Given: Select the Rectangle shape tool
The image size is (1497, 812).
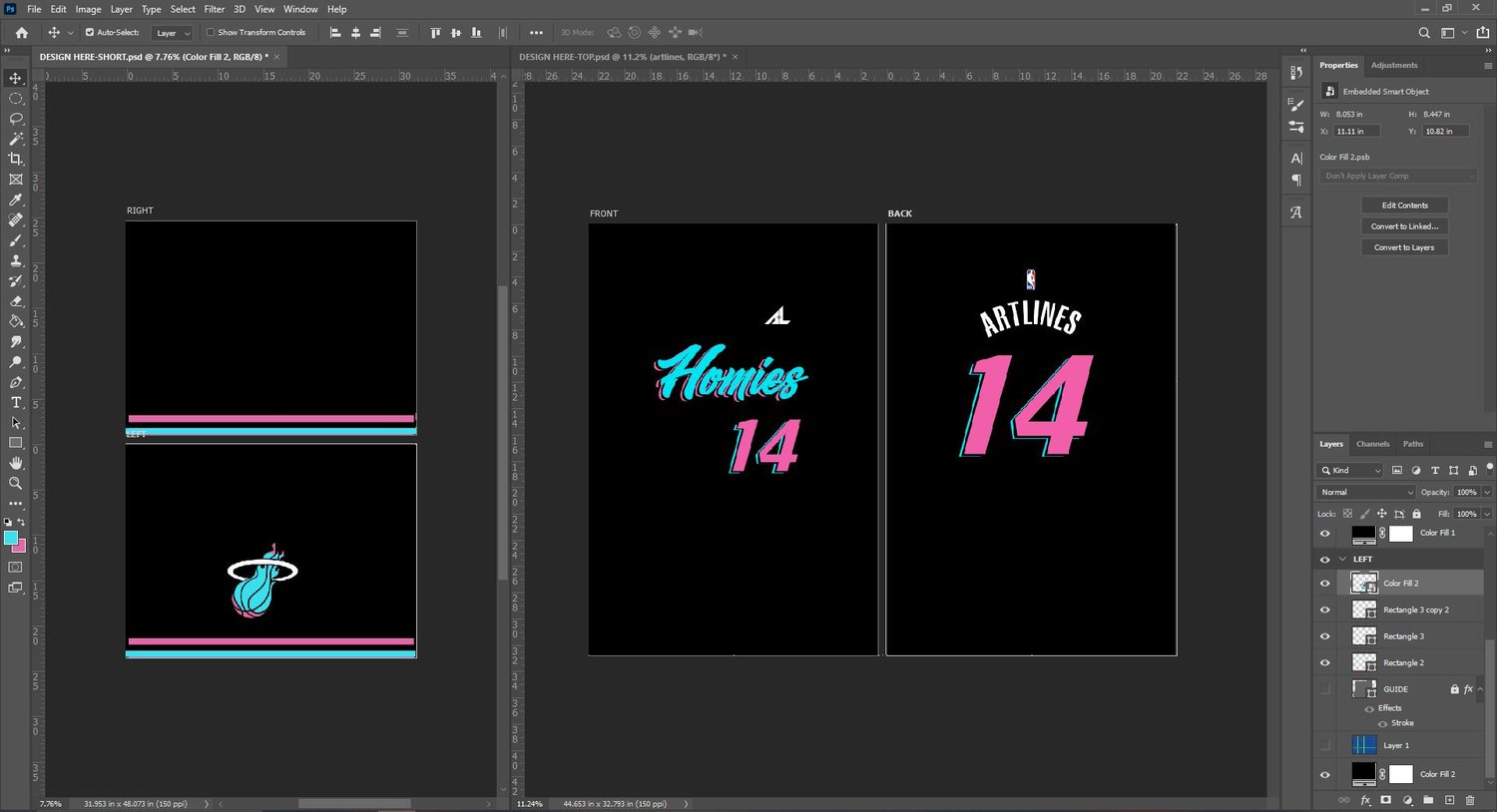Looking at the screenshot, I should [15, 443].
